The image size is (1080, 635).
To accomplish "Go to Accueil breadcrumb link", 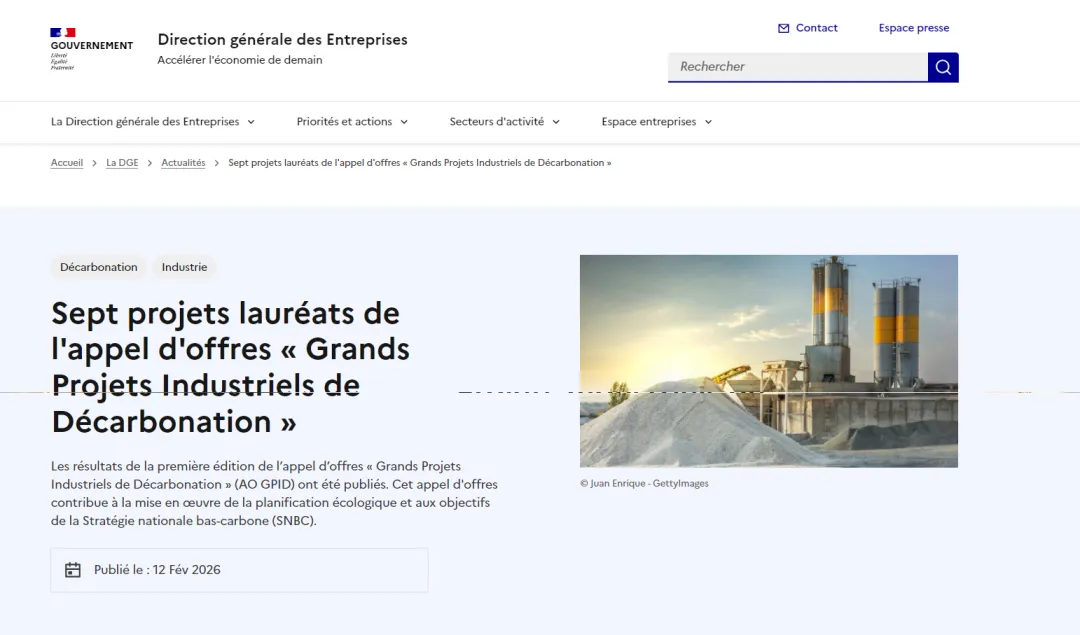I will coord(67,163).
